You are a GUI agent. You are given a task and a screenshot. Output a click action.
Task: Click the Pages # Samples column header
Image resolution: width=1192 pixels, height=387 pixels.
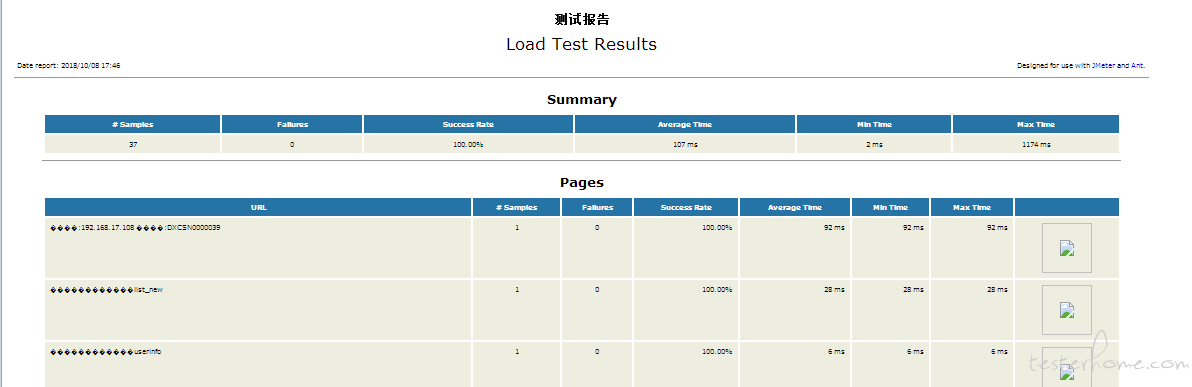click(517, 207)
